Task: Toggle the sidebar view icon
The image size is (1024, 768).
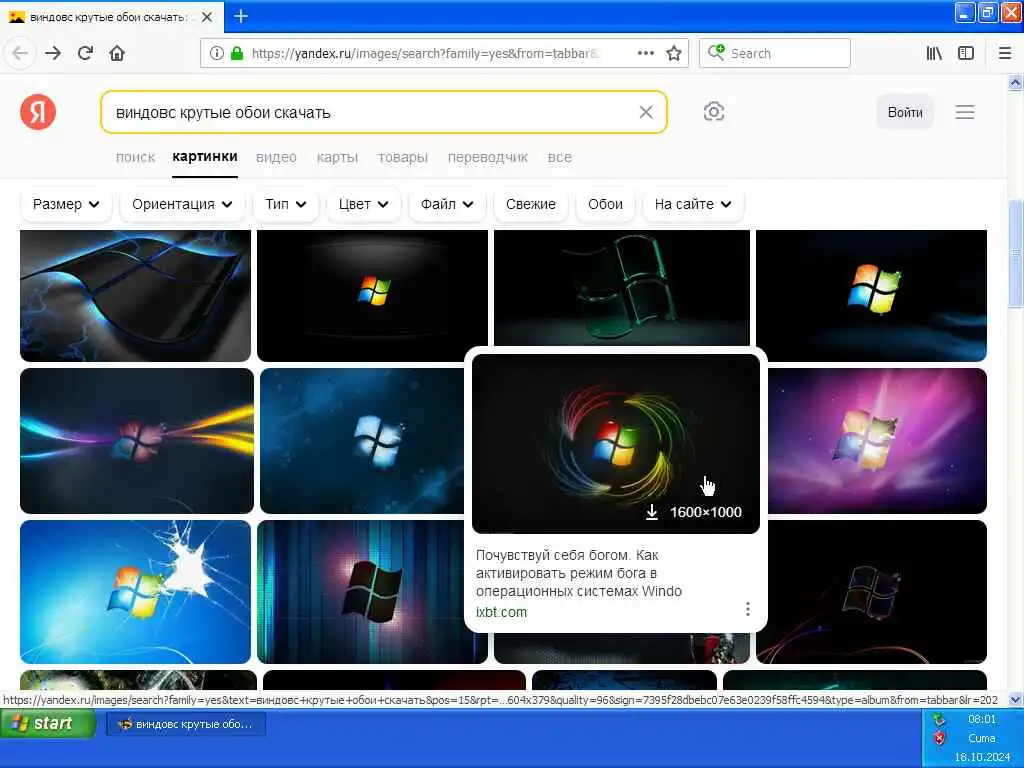Action: pyautogui.click(x=966, y=54)
